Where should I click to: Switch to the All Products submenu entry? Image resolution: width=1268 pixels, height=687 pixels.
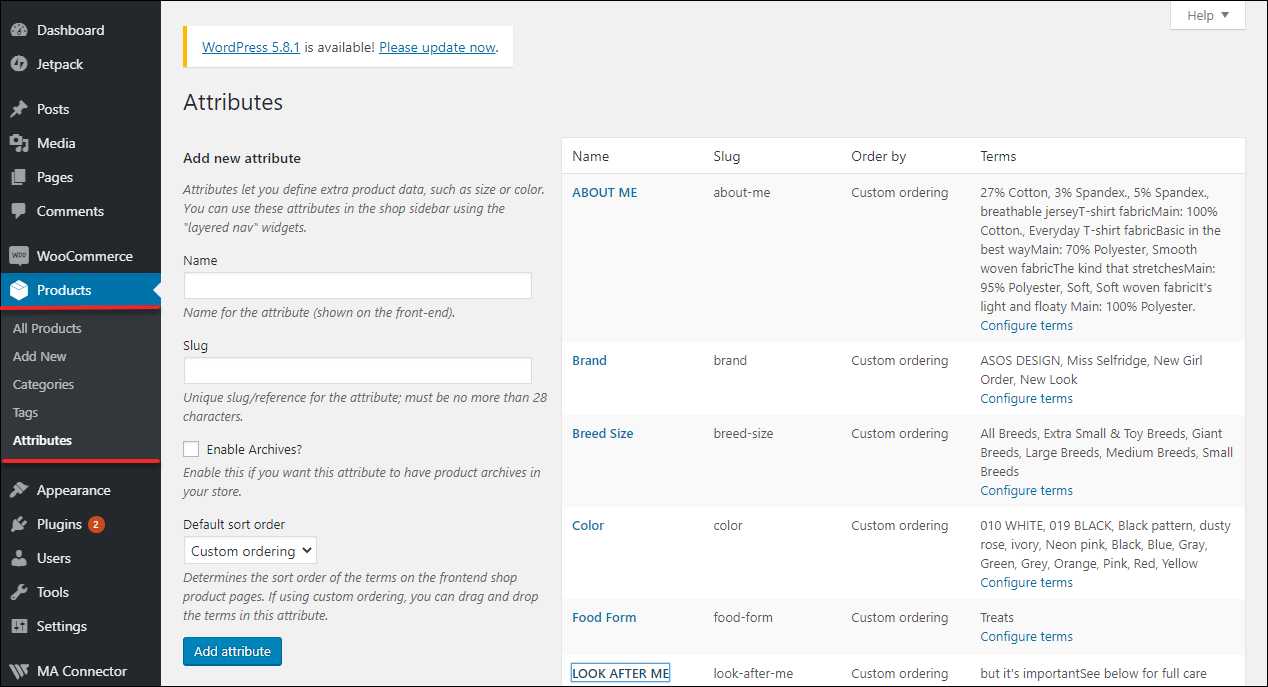pos(46,327)
